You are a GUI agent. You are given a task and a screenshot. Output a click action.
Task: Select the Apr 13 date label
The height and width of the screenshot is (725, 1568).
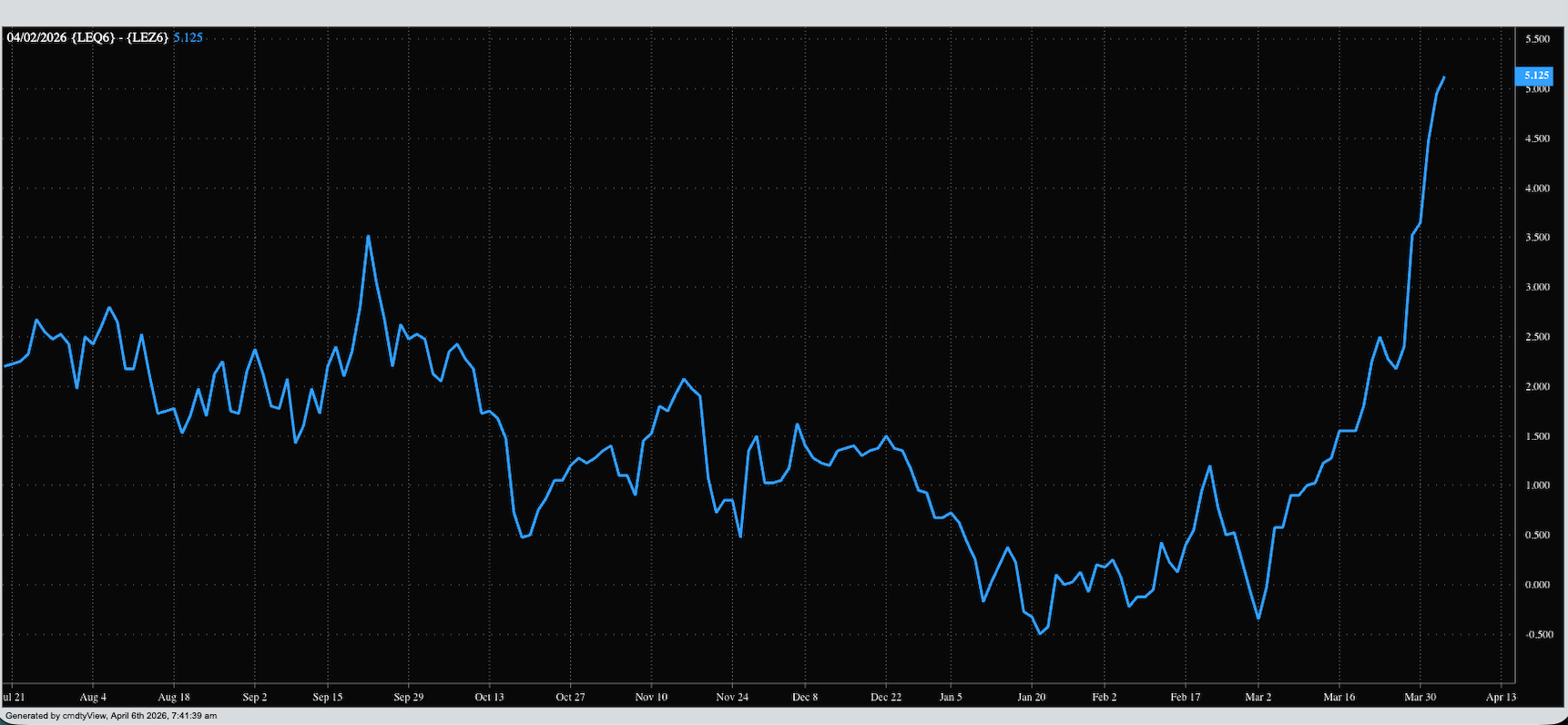(x=1501, y=697)
